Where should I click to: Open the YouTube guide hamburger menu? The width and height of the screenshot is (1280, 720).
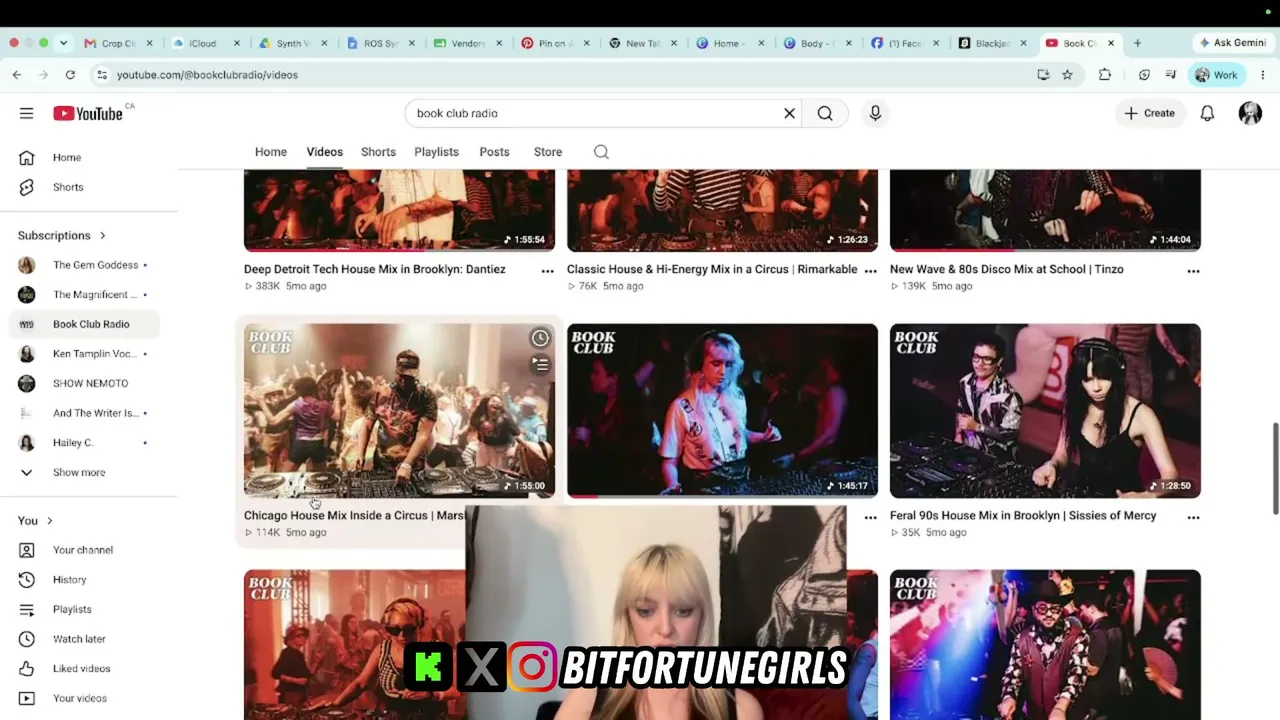click(26, 113)
